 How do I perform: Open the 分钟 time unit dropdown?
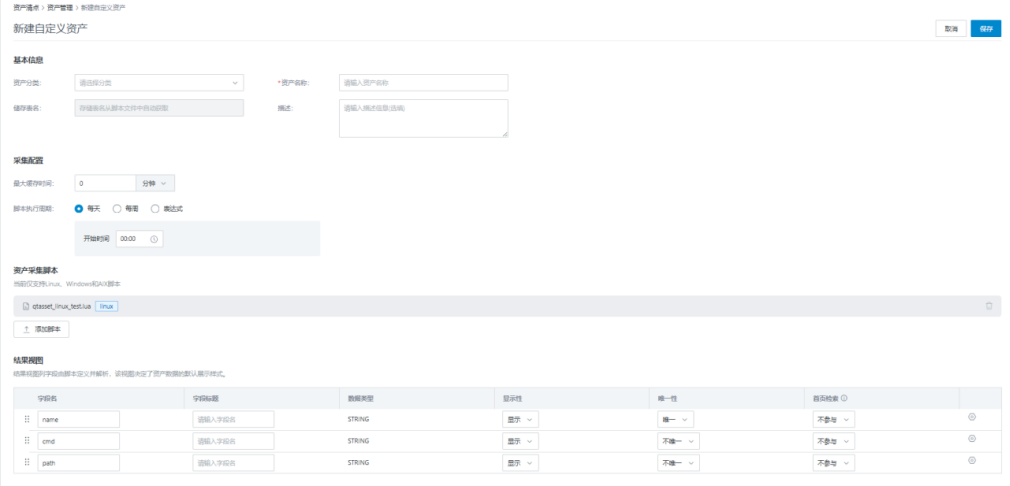[x=155, y=183]
